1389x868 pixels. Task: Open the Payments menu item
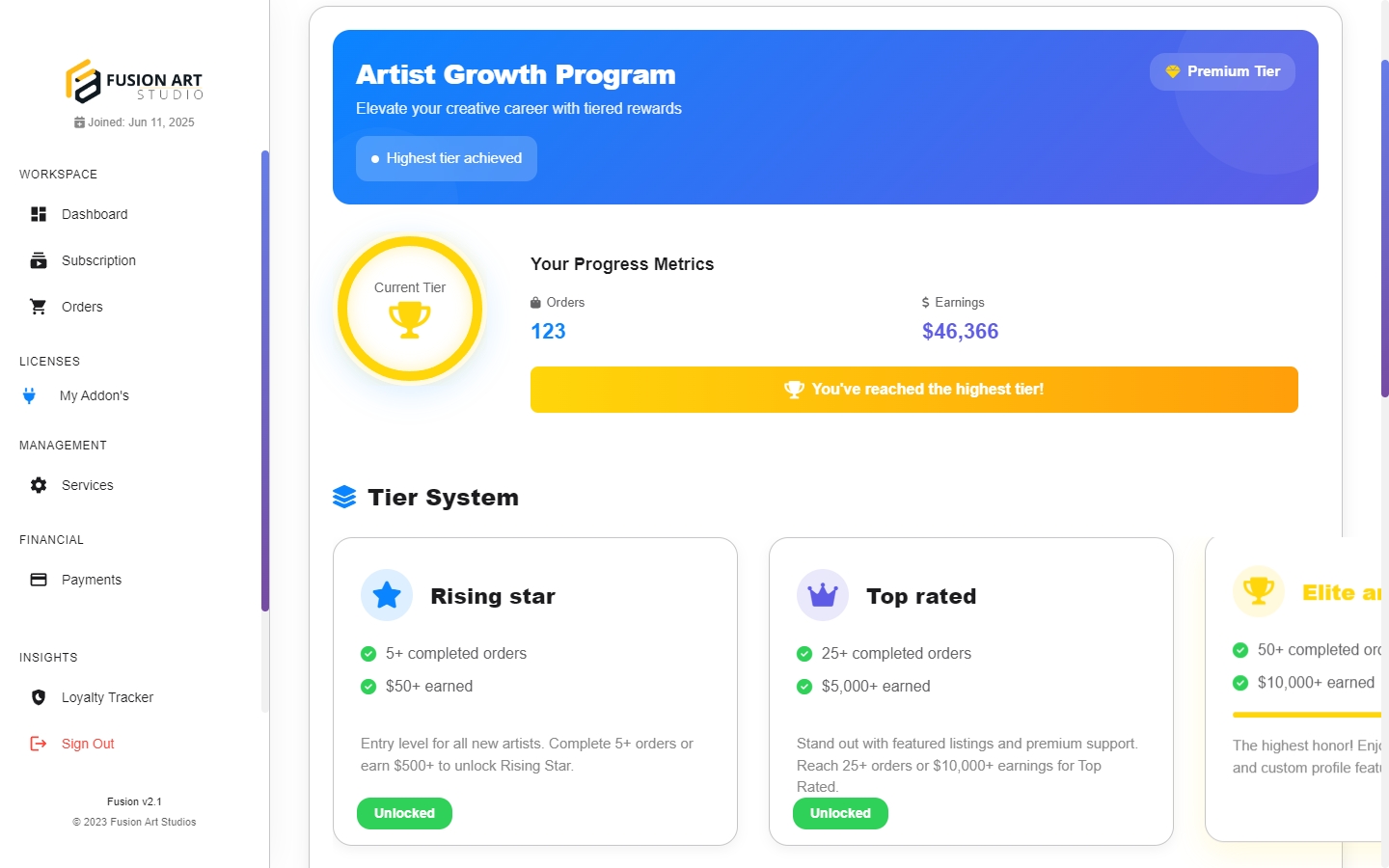point(92,580)
